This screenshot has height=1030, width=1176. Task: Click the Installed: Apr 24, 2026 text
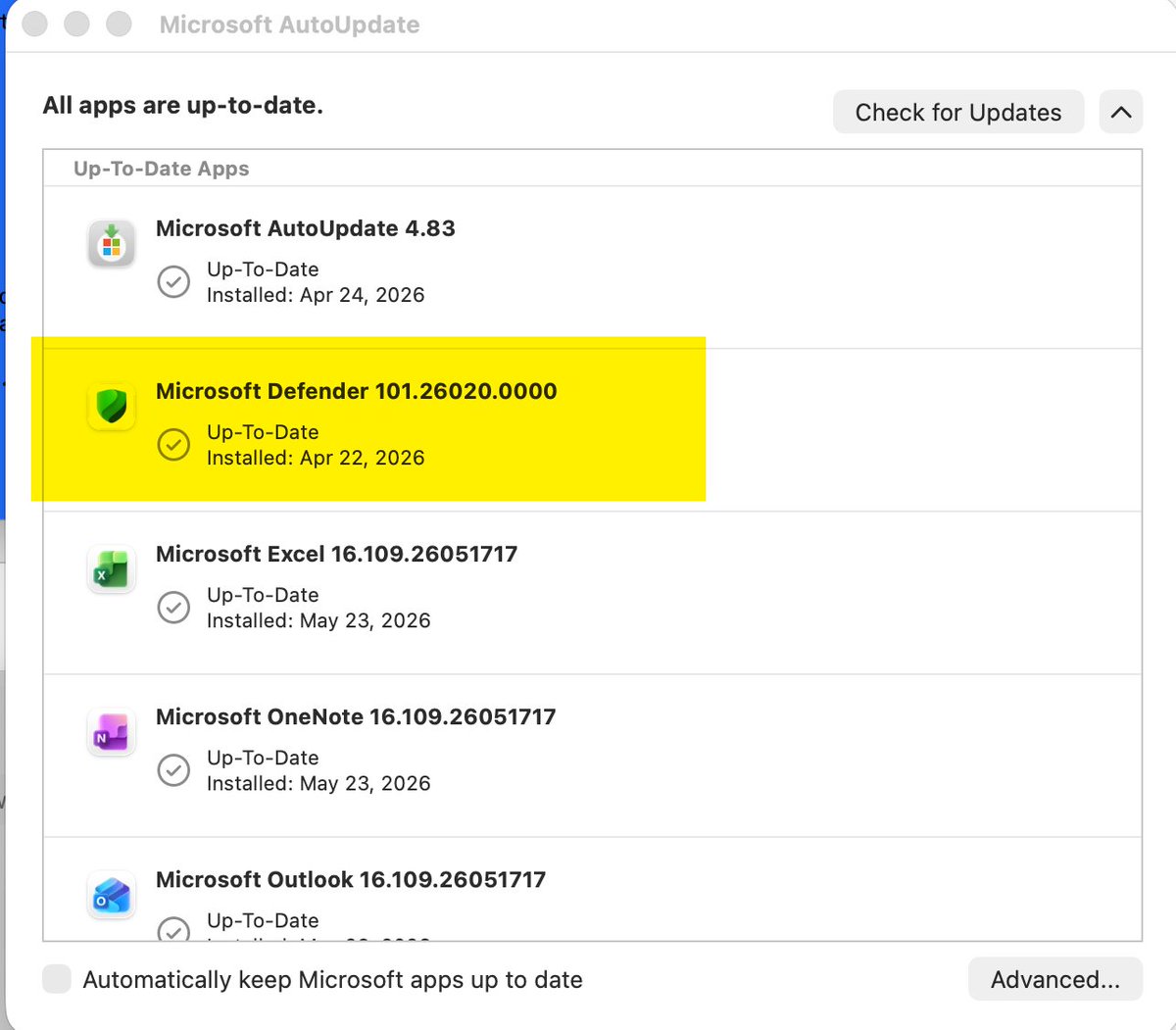pos(316,295)
